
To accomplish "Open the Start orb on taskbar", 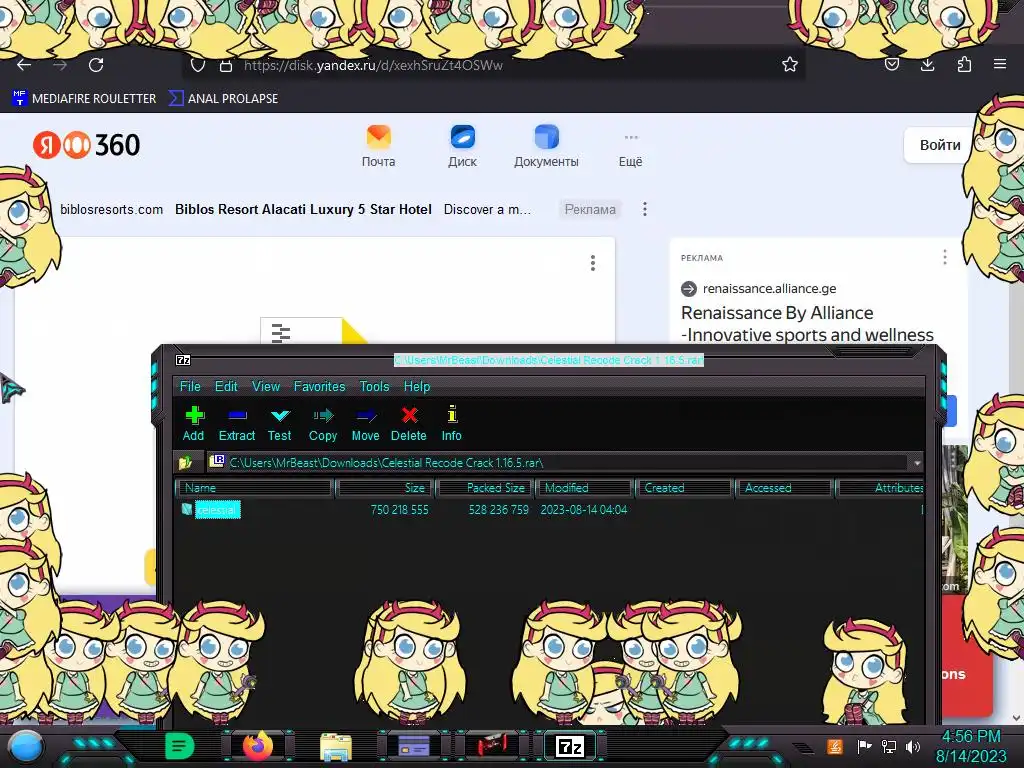I will pyautogui.click(x=26, y=746).
